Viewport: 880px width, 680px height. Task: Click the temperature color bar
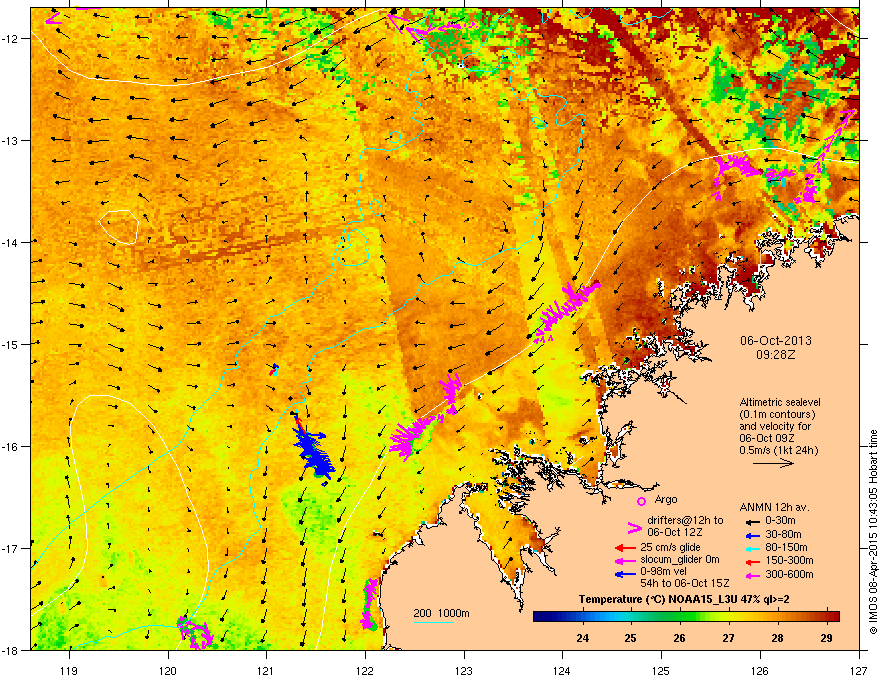click(686, 617)
